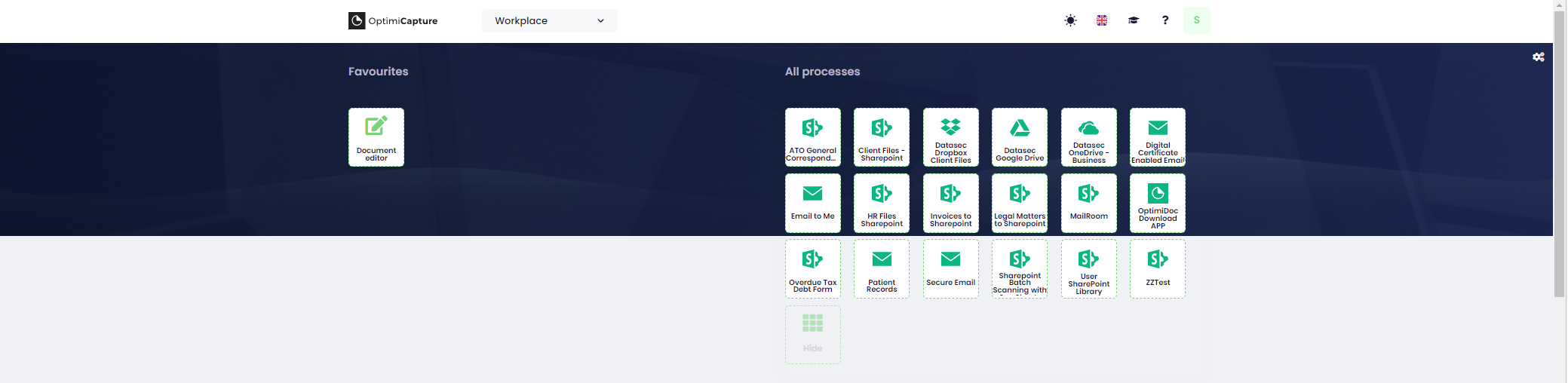This screenshot has width=1568, height=383.
Task: Open Legal Matters to Sharepoint tile
Action: click(1020, 203)
